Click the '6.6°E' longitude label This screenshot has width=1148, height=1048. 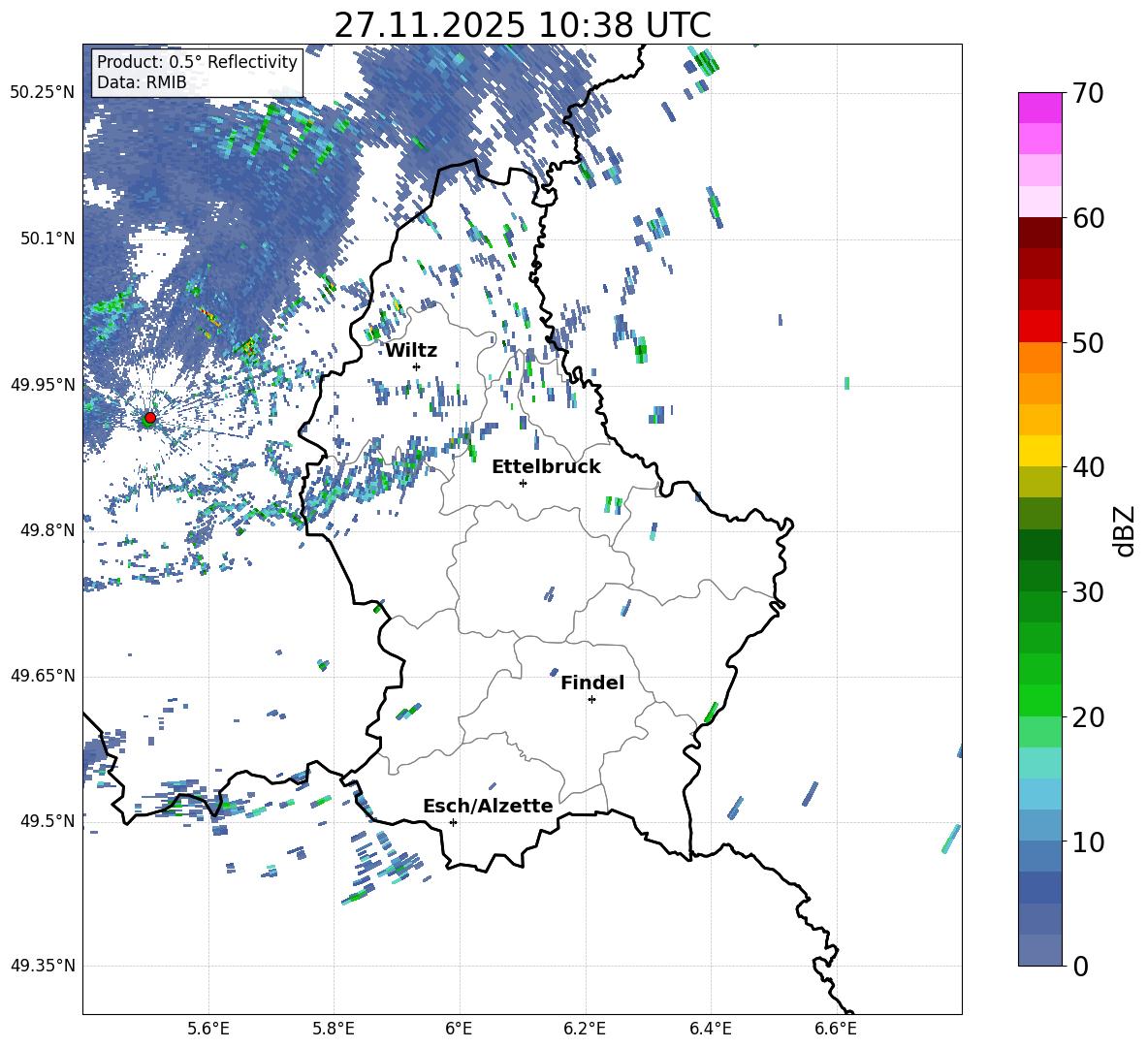pos(836,1030)
